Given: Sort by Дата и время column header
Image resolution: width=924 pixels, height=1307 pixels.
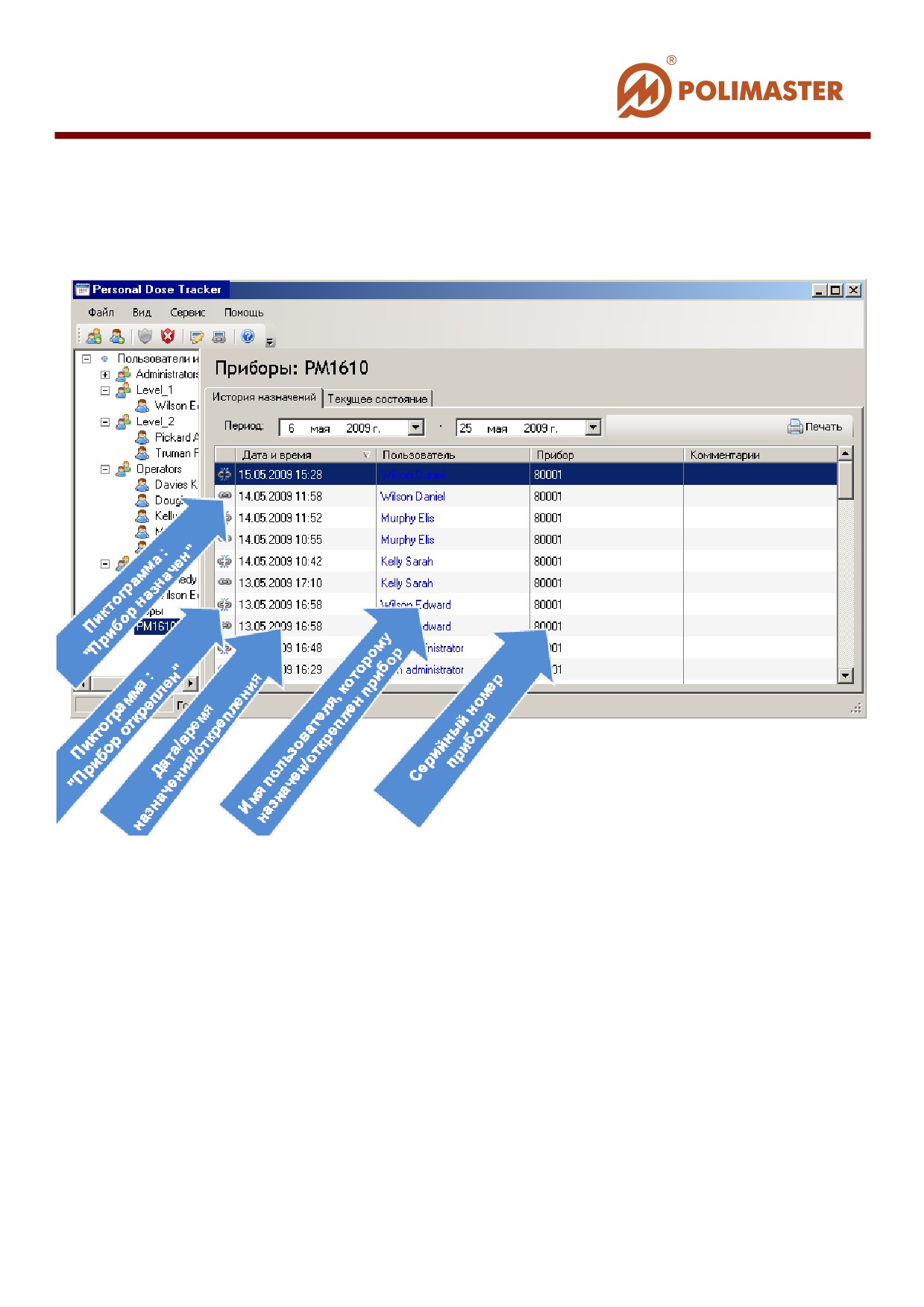Looking at the screenshot, I should [306, 454].
